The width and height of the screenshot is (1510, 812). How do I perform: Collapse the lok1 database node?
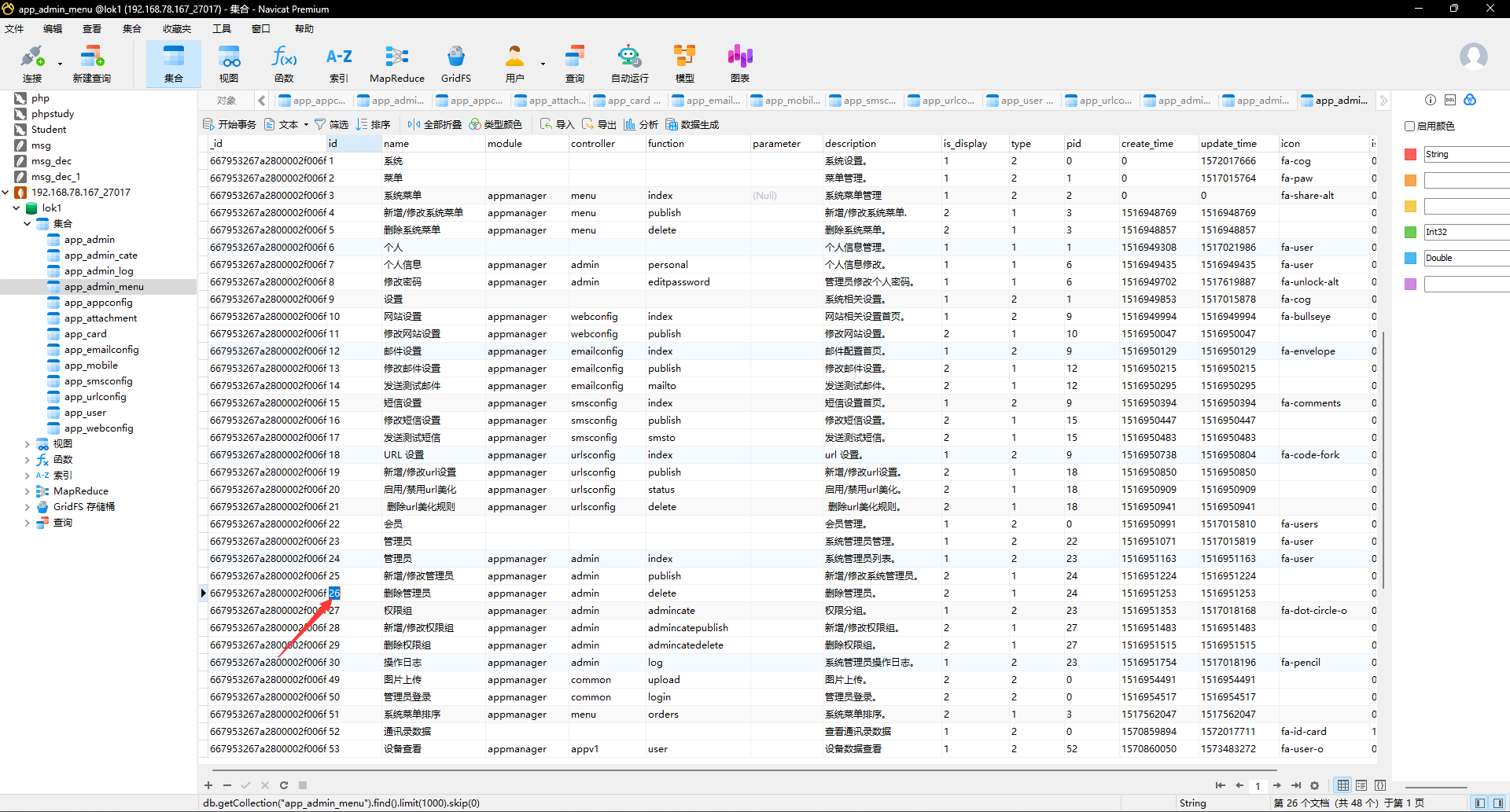click(17, 208)
